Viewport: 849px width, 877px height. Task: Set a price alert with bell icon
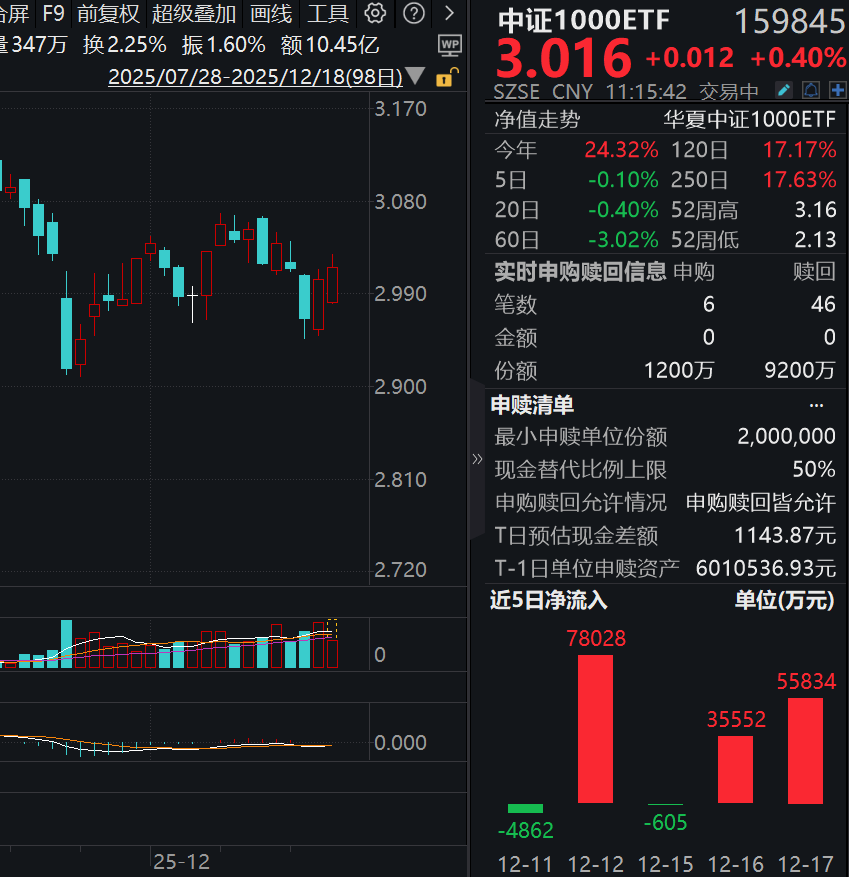click(x=811, y=91)
